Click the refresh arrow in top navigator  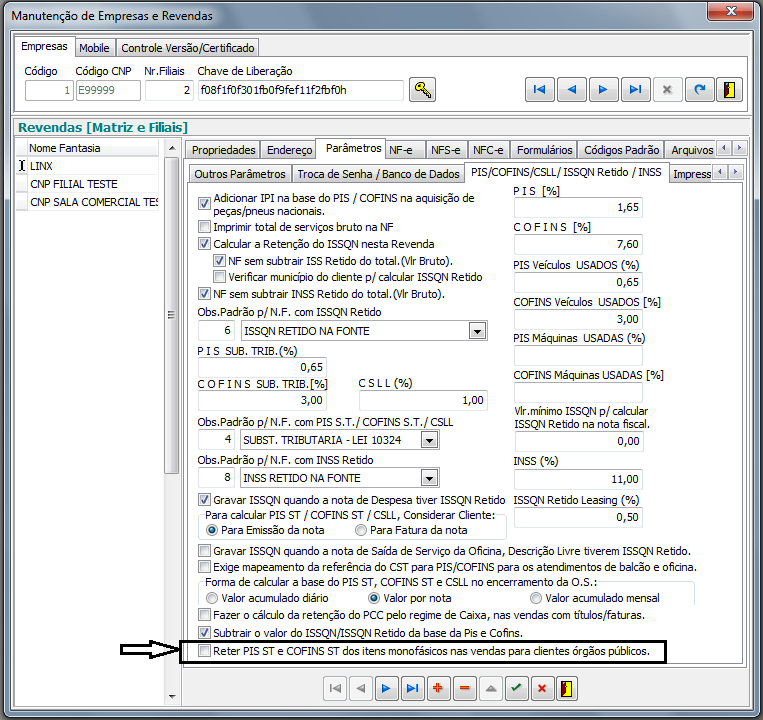point(699,90)
